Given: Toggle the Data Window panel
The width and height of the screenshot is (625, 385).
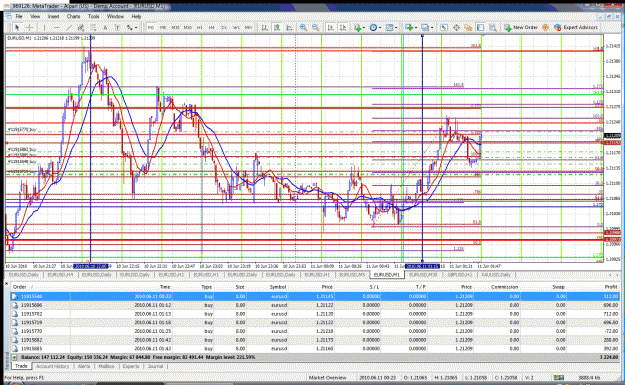Looking at the screenshot, I should (456, 28).
